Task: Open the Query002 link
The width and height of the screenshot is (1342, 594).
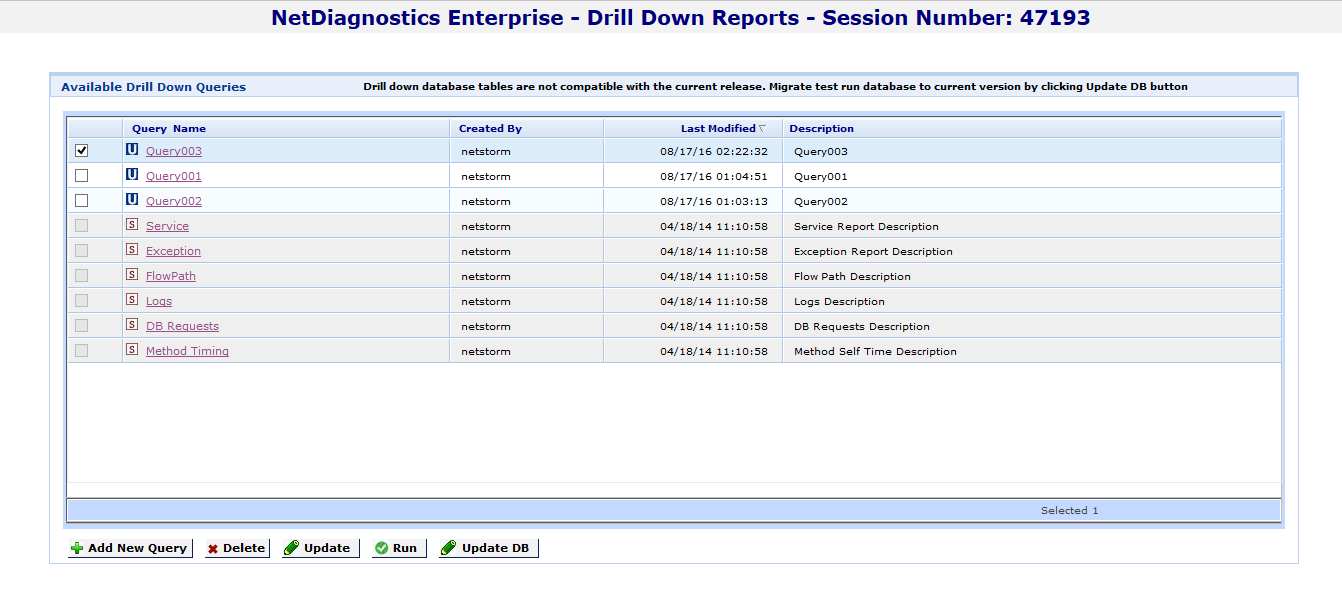Action: 174,201
